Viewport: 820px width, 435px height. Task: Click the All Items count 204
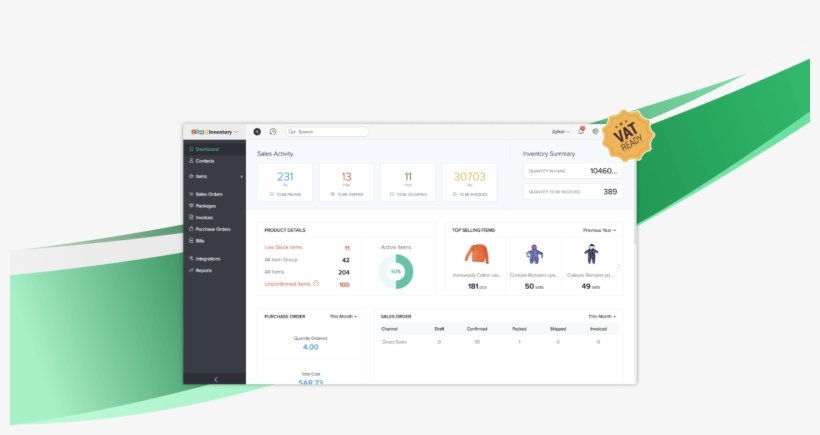(x=344, y=272)
